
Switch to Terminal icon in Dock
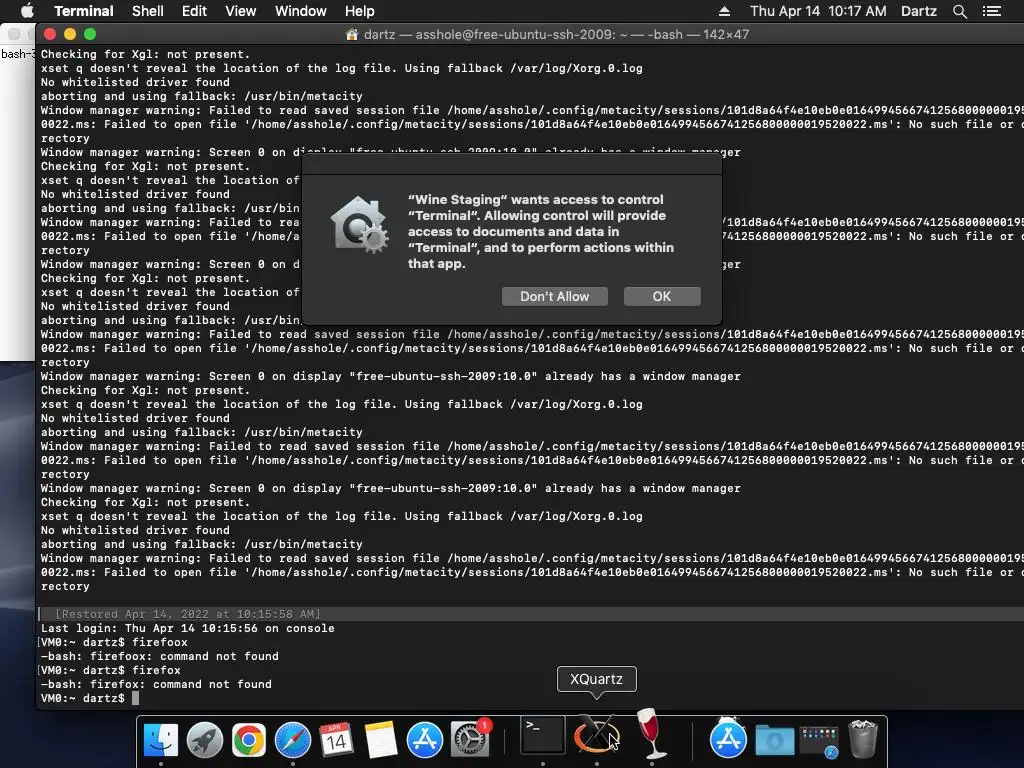(x=543, y=735)
